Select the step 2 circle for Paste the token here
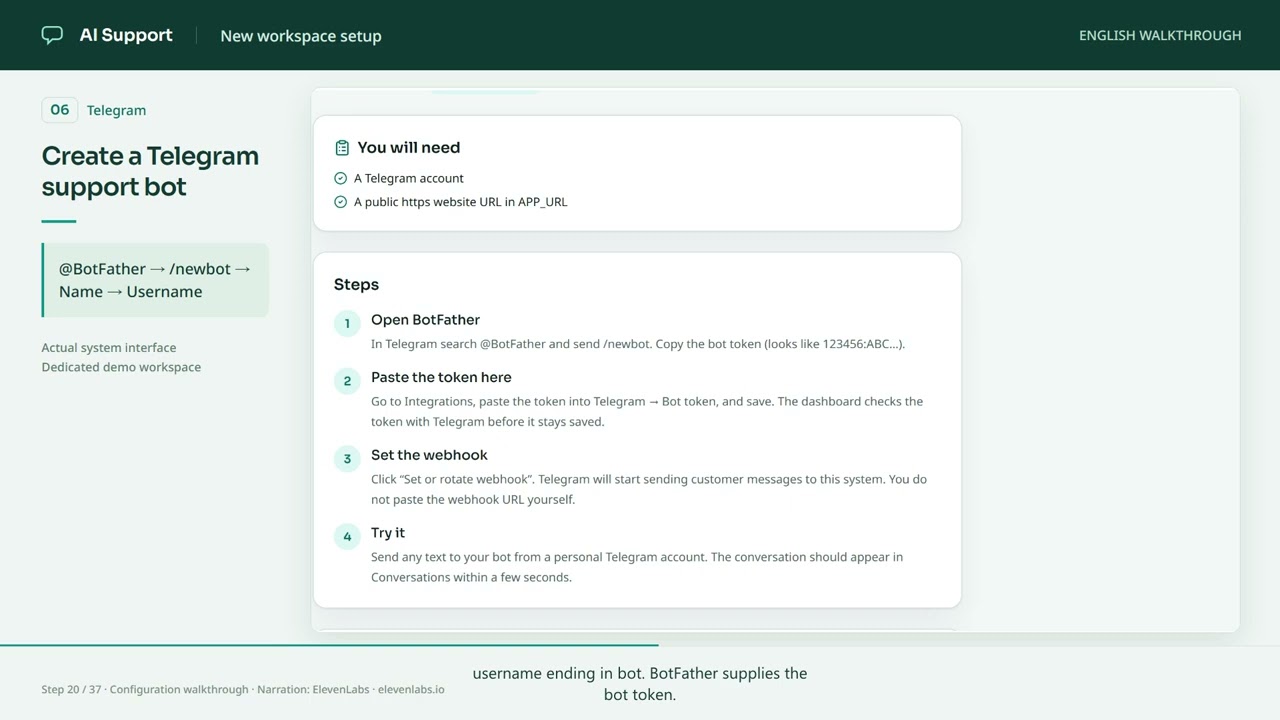 [347, 381]
